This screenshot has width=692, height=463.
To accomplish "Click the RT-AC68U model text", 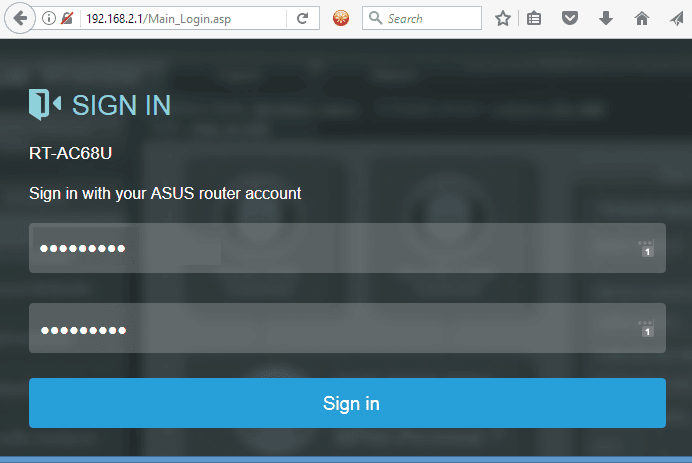I will point(71,153).
